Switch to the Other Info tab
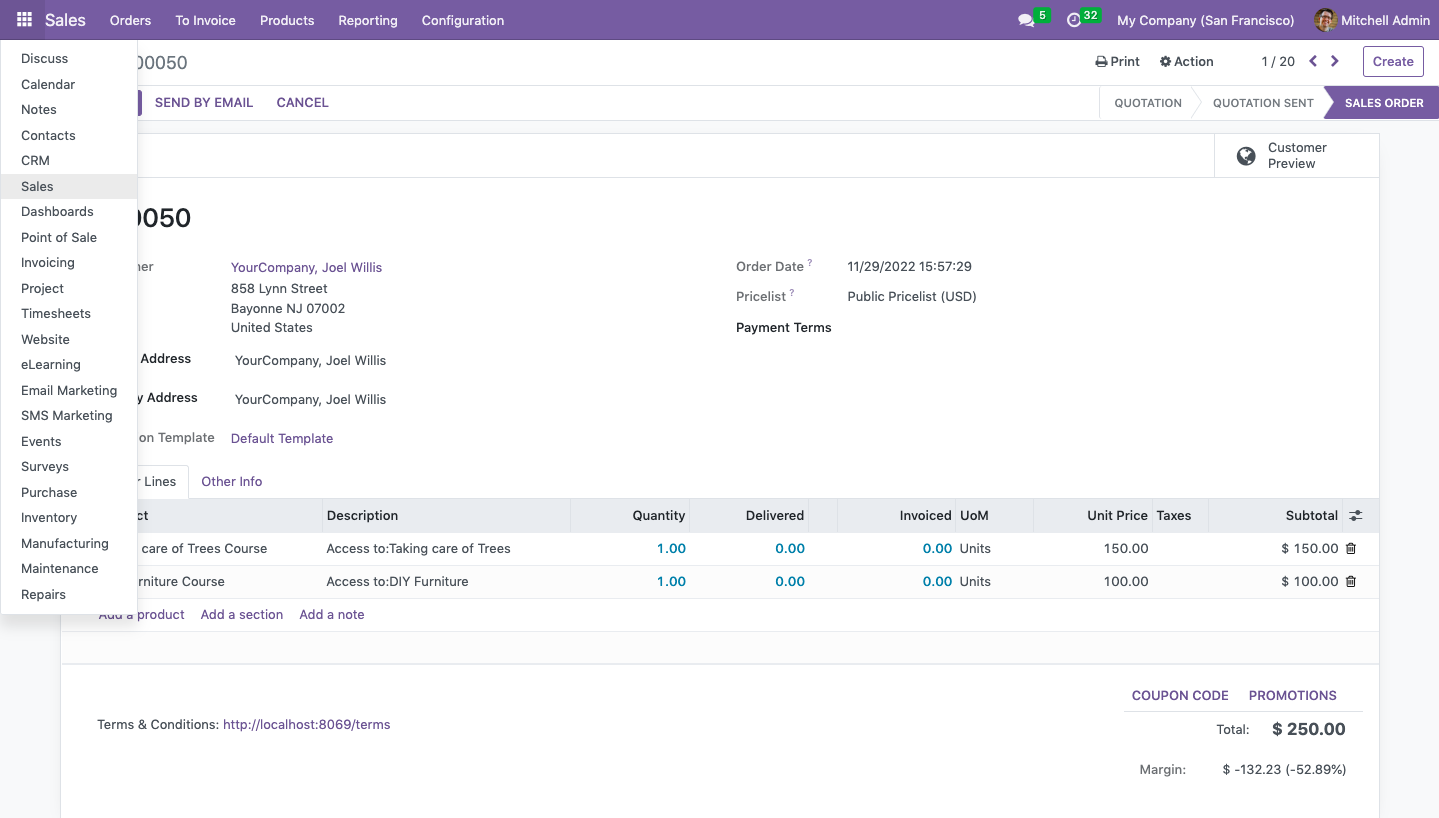1439x818 pixels. click(x=231, y=481)
